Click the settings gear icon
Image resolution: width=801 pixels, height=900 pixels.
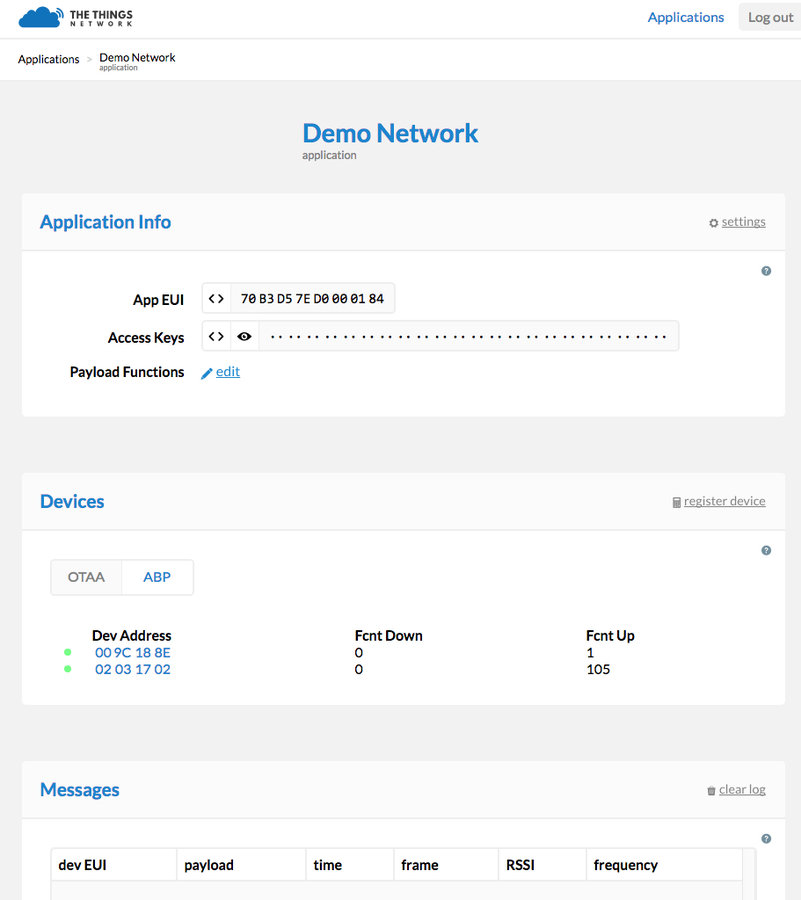[713, 223]
